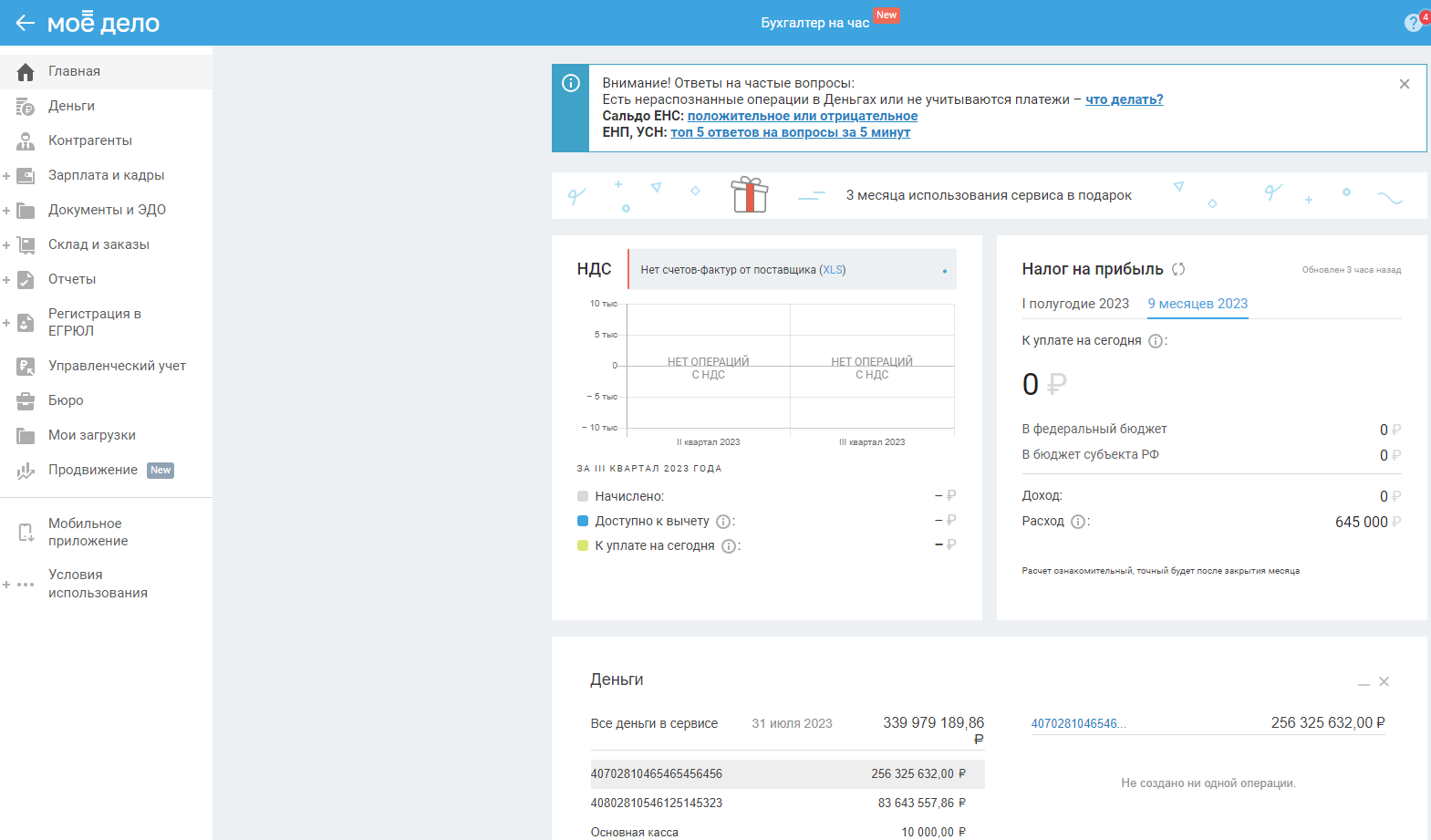The width and height of the screenshot is (1431, 840).
Task: Click the Склад и заказы cart icon
Action: tap(26, 245)
